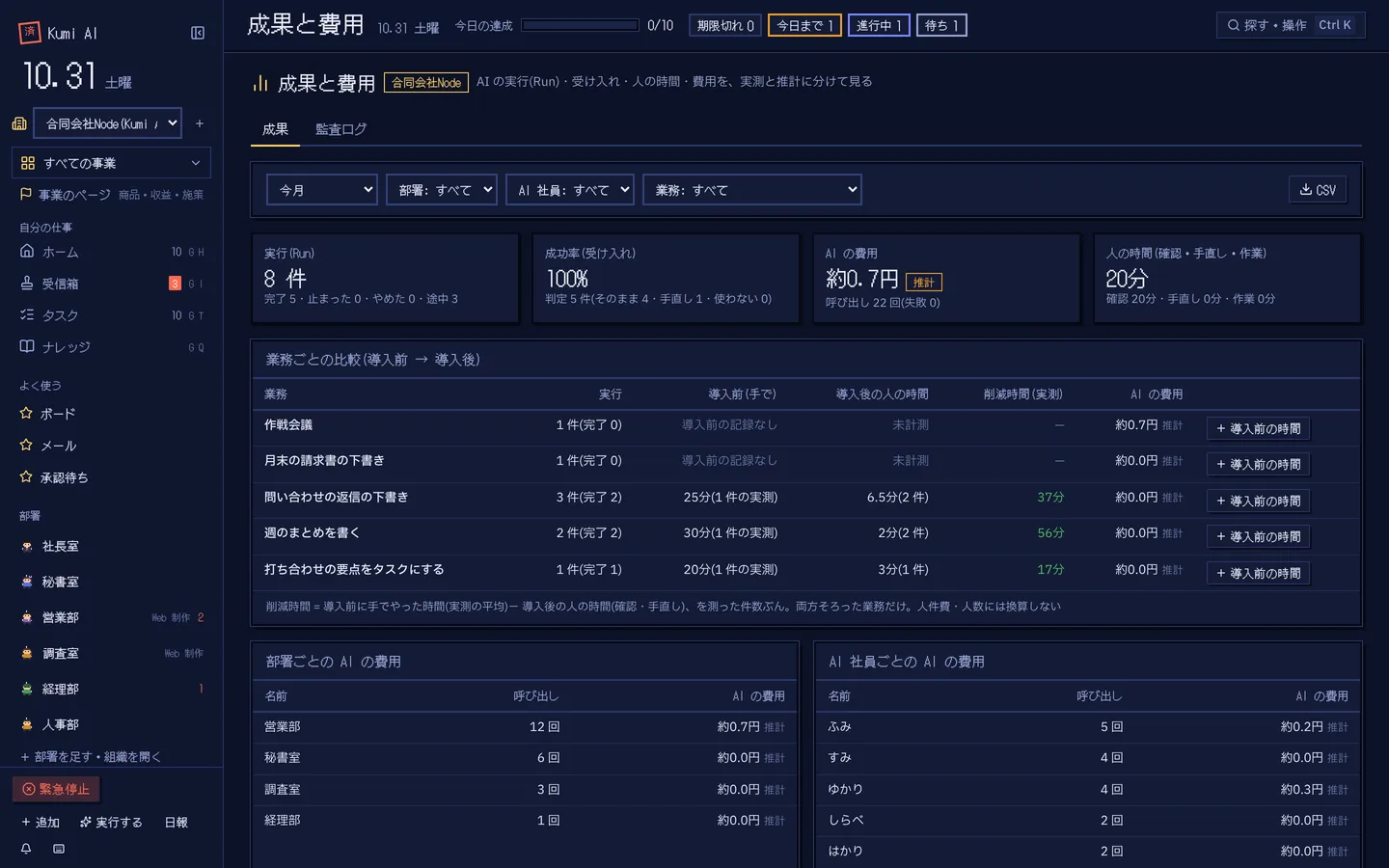Select the 成果 tab

click(x=275, y=129)
